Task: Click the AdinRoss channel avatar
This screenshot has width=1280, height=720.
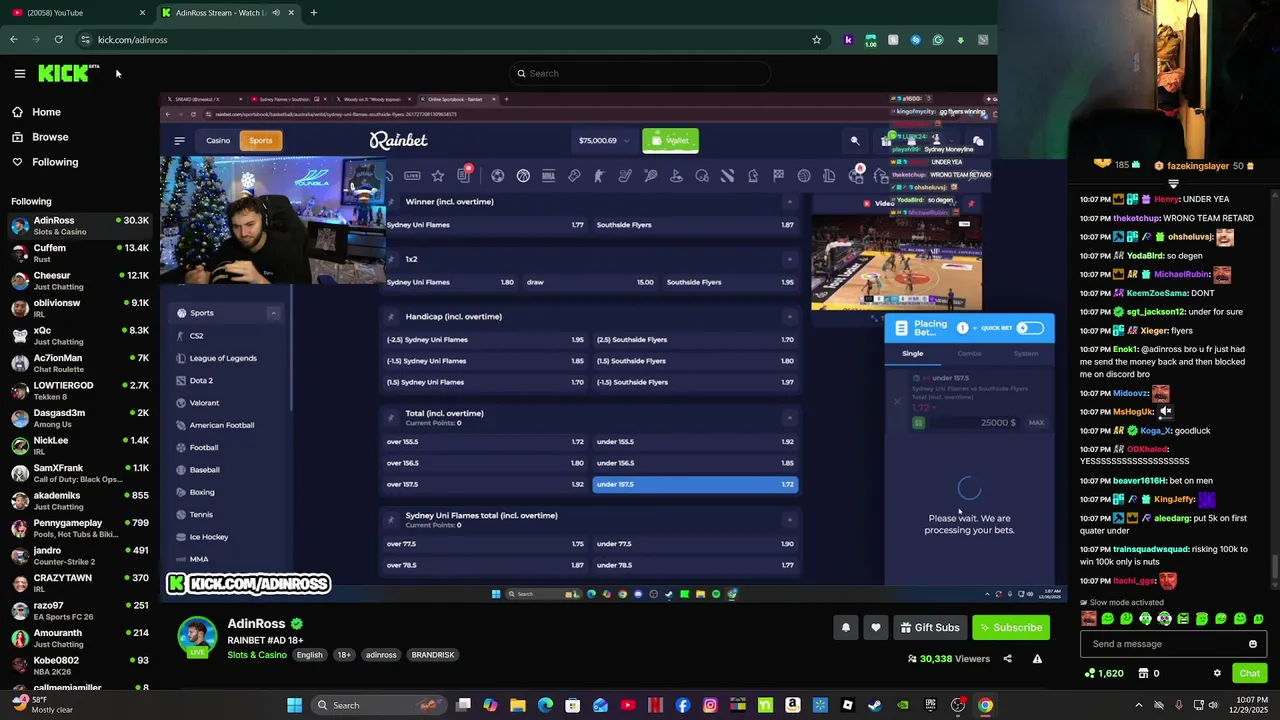Action: pos(197,637)
